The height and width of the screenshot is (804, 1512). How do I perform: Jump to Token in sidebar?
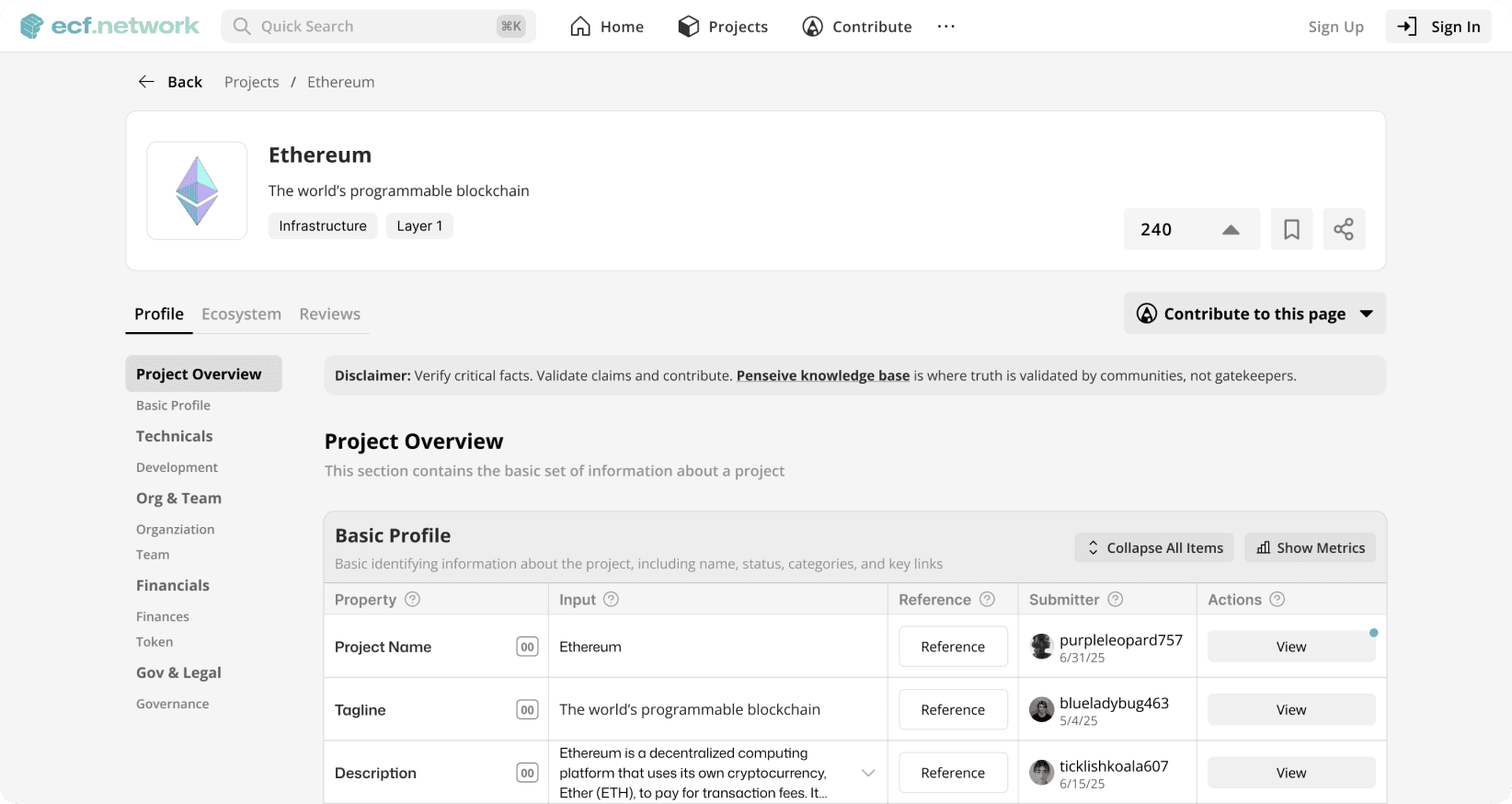tap(155, 642)
